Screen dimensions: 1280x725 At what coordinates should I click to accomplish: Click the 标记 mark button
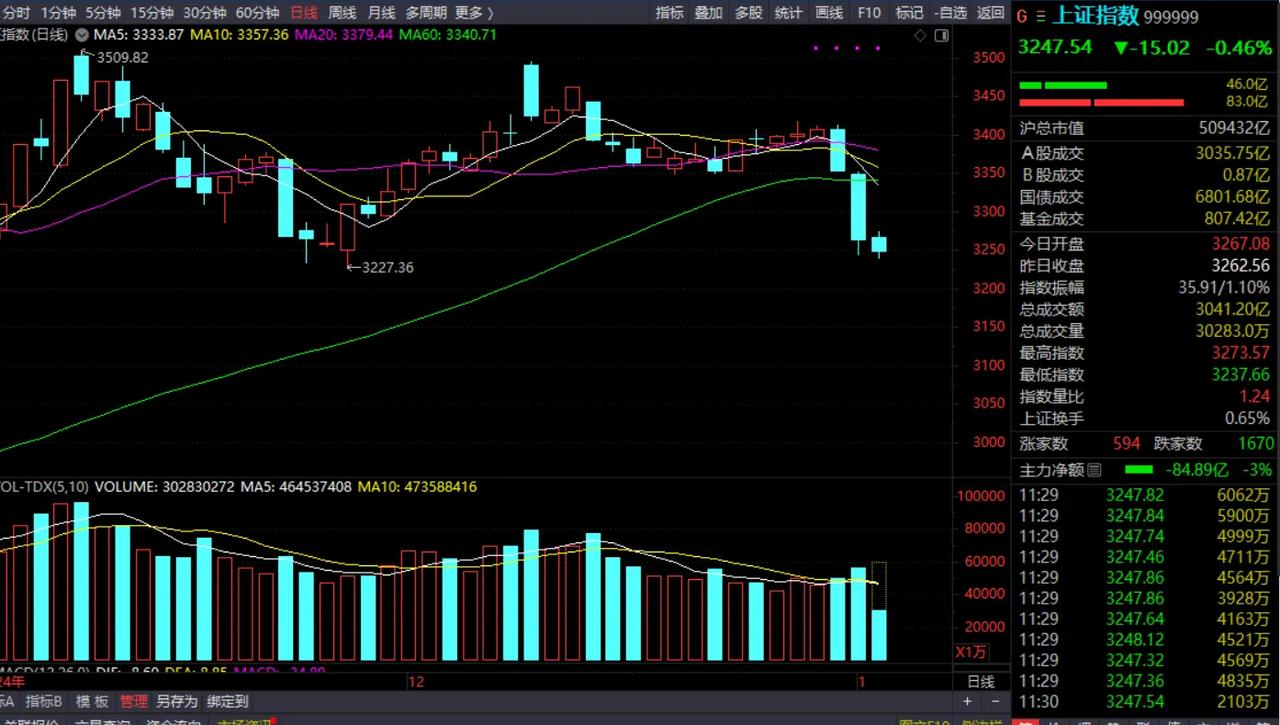(909, 13)
